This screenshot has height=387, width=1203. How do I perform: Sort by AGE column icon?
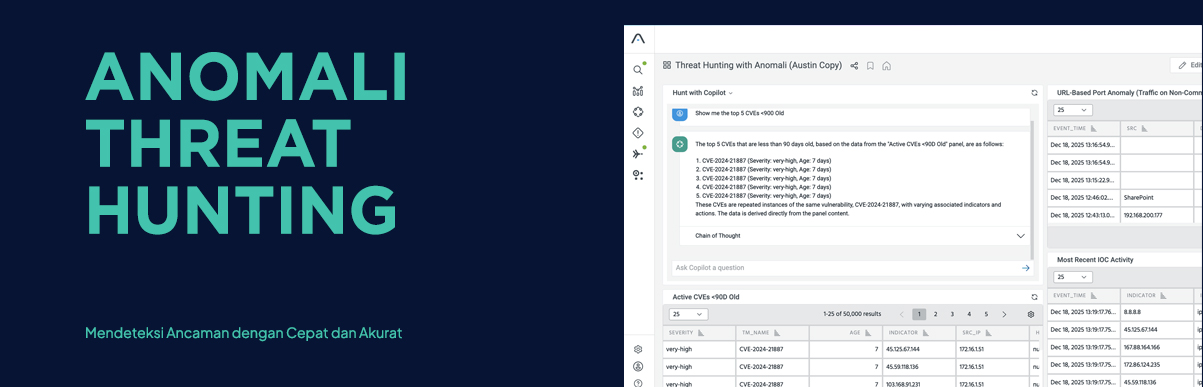868,333
